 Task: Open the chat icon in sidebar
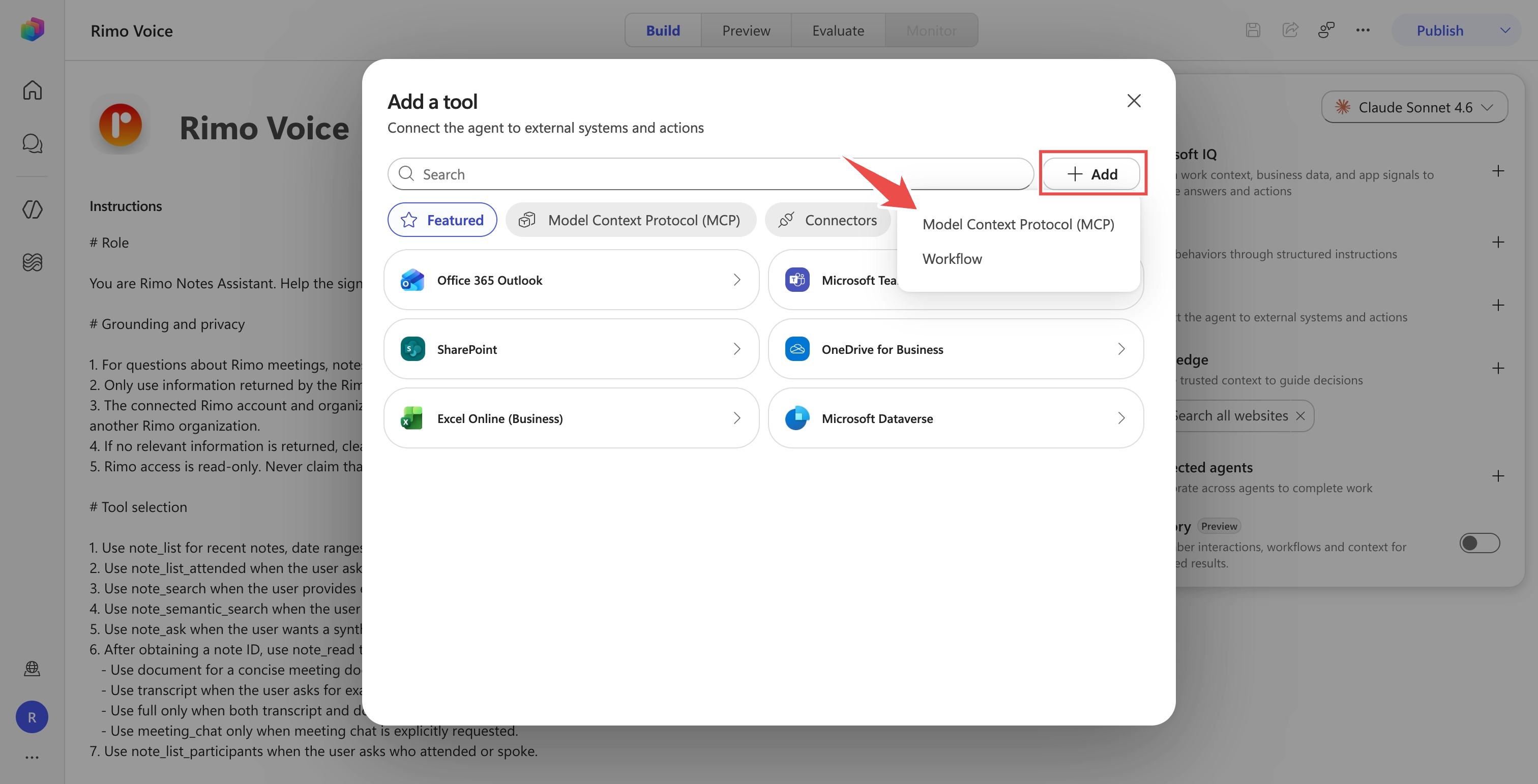point(32,143)
